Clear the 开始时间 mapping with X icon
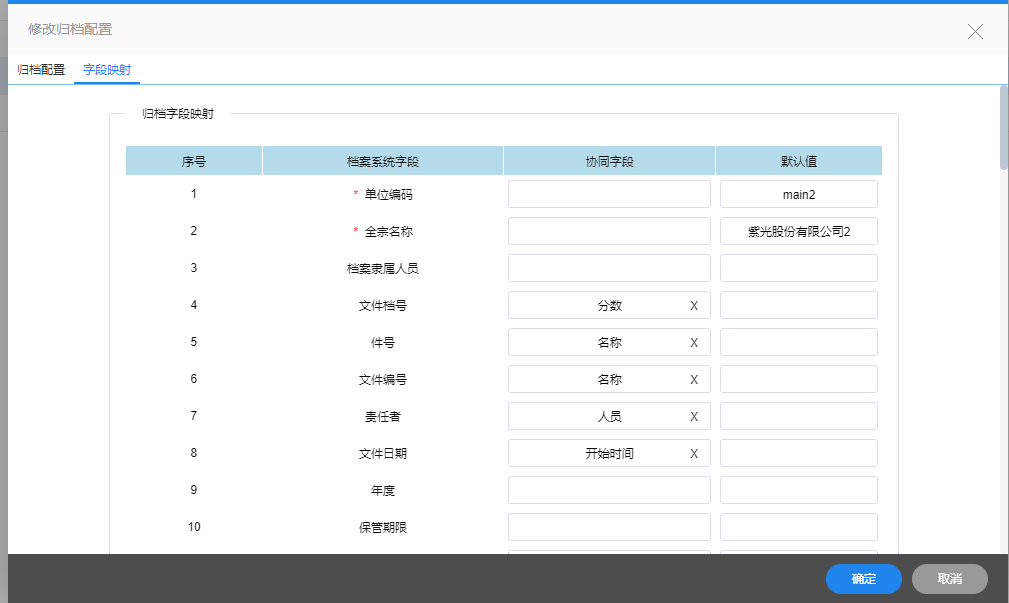 click(694, 454)
